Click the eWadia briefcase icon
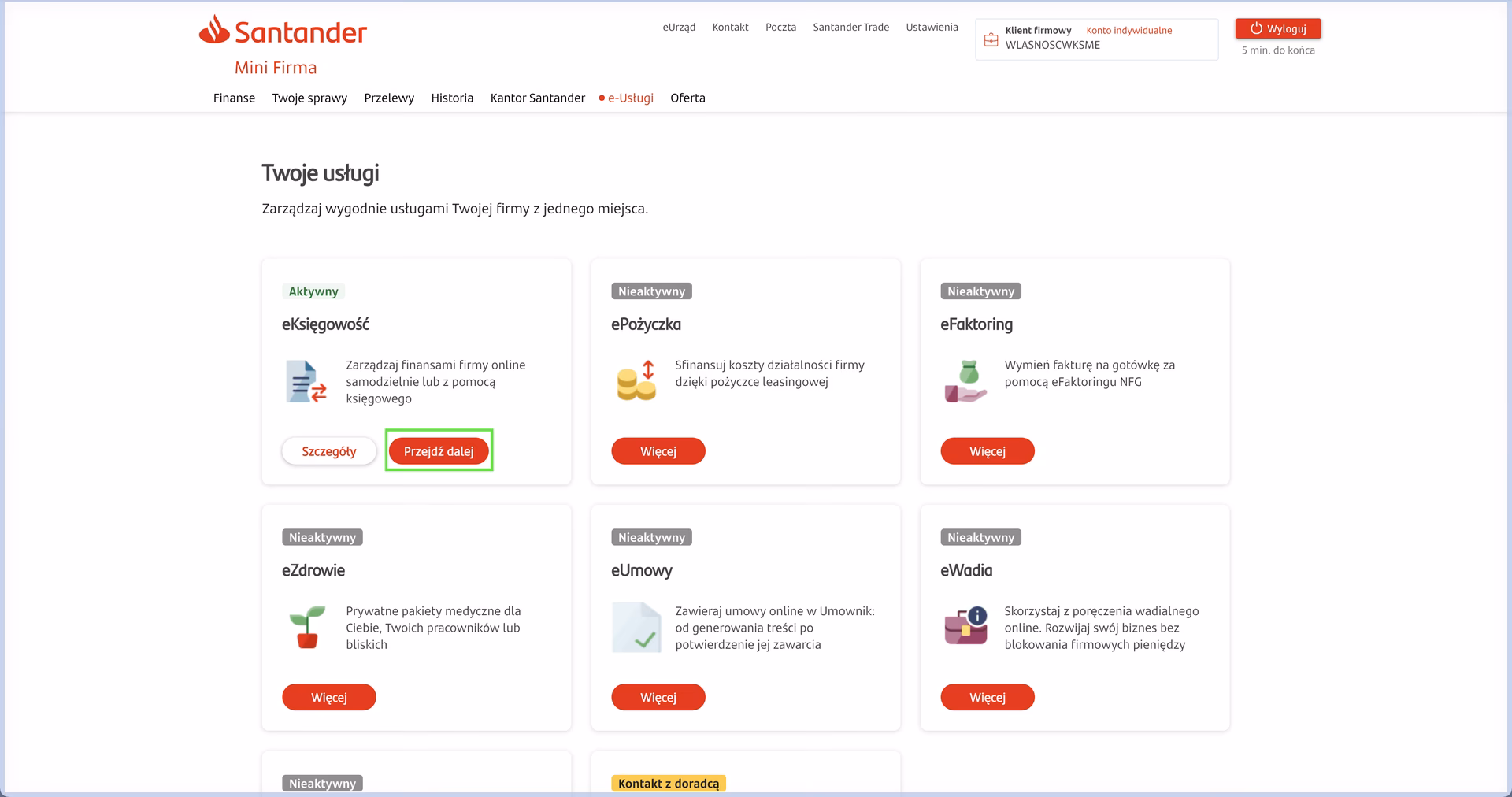 pyautogui.click(x=965, y=627)
